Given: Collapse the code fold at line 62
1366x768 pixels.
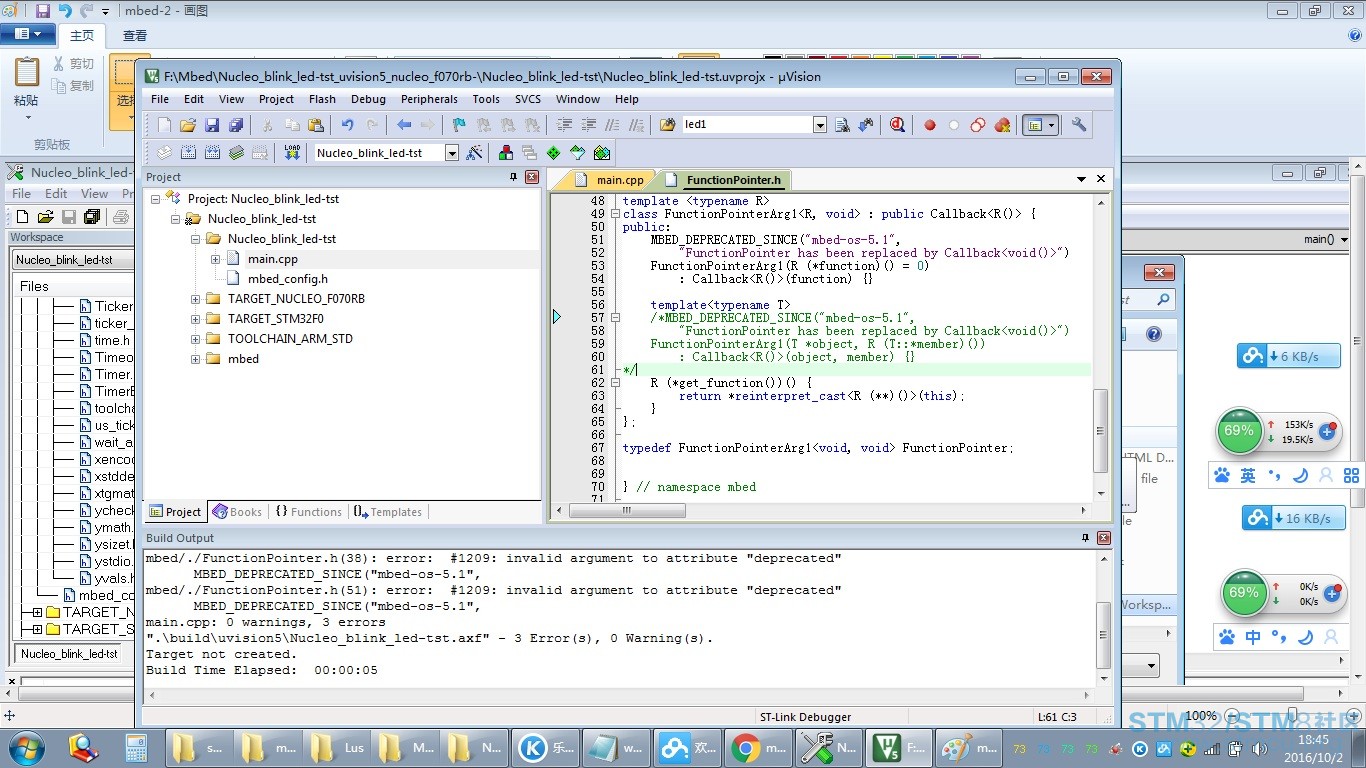Looking at the screenshot, I should tap(616, 383).
